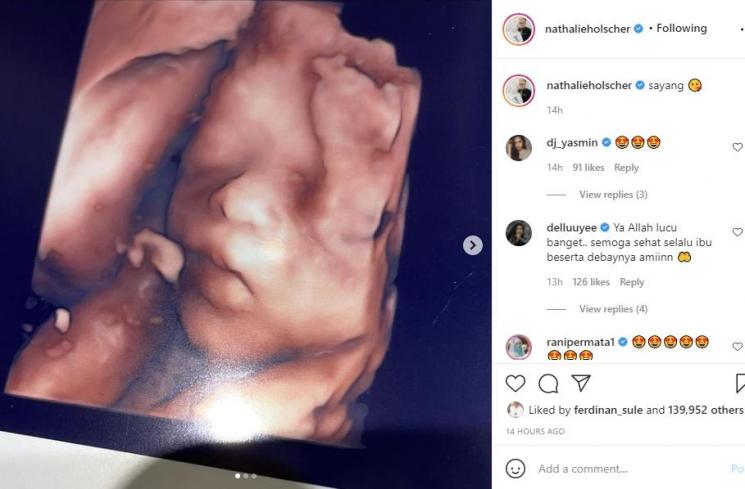Like dj_yasmin's comment with the heart

(737, 147)
